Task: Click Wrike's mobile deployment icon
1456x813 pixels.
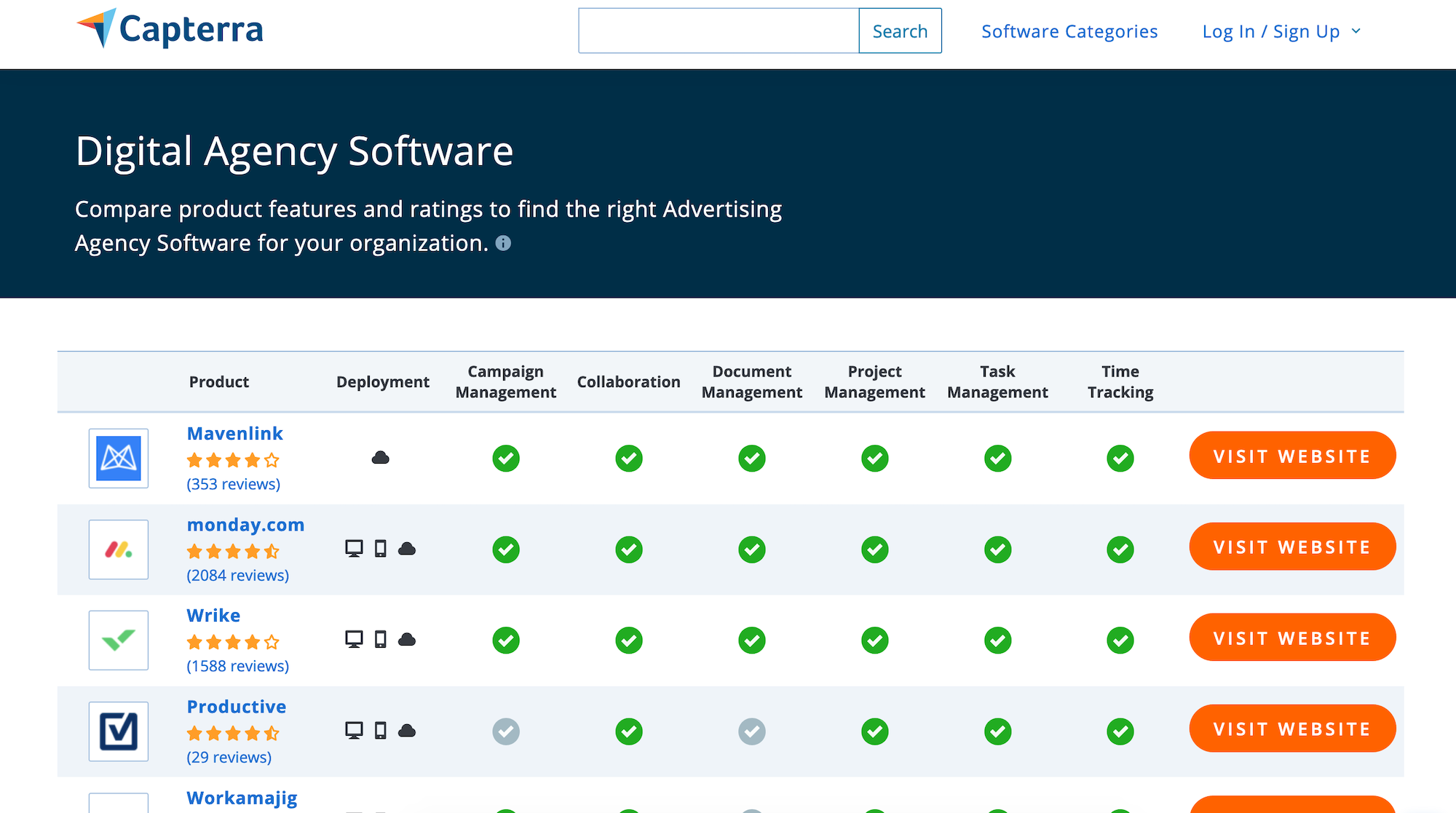Action: (x=380, y=640)
